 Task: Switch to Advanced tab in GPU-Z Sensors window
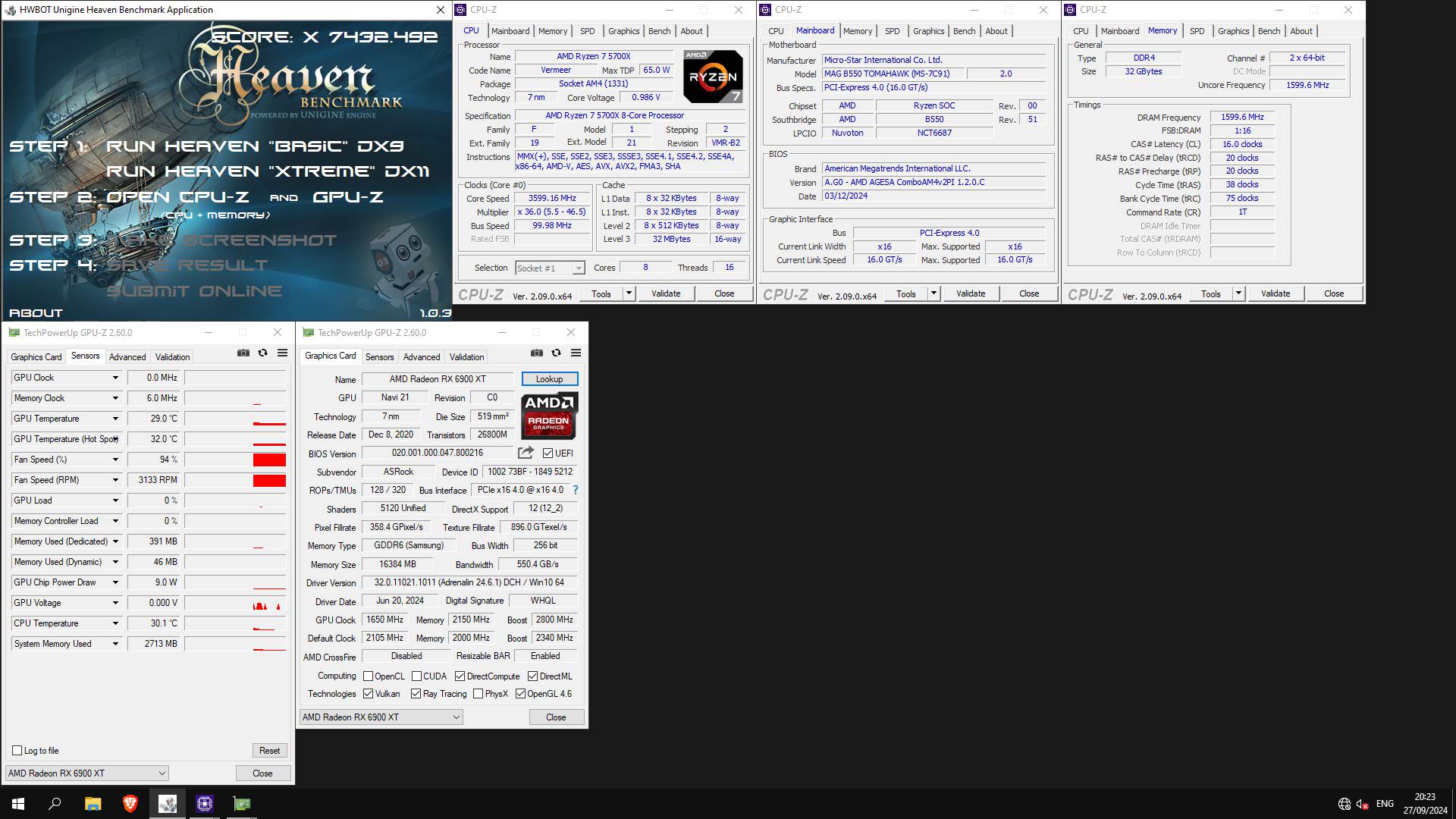127,357
